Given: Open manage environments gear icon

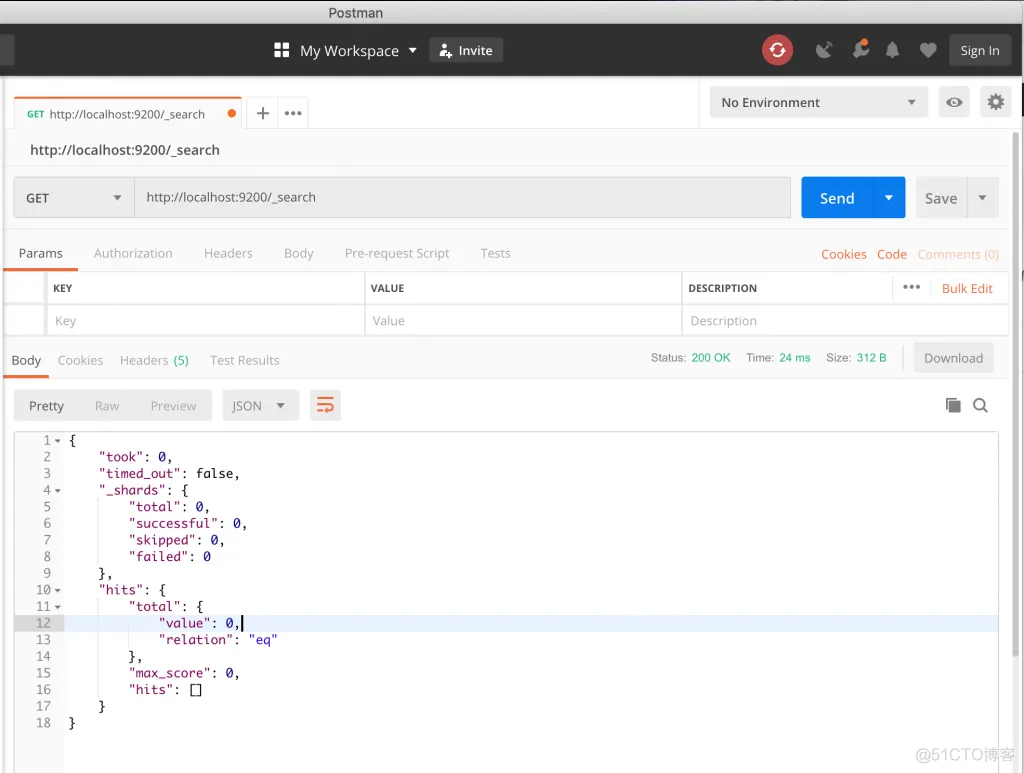Looking at the screenshot, I should 994,102.
